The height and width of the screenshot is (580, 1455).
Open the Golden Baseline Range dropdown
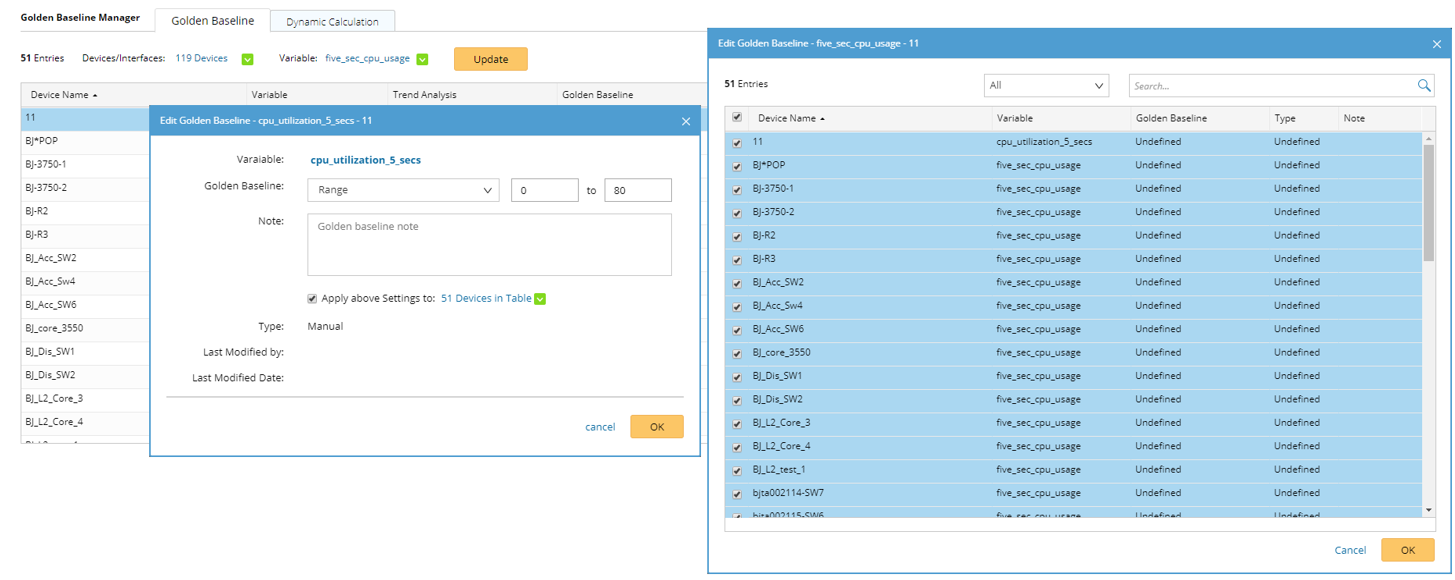(403, 190)
